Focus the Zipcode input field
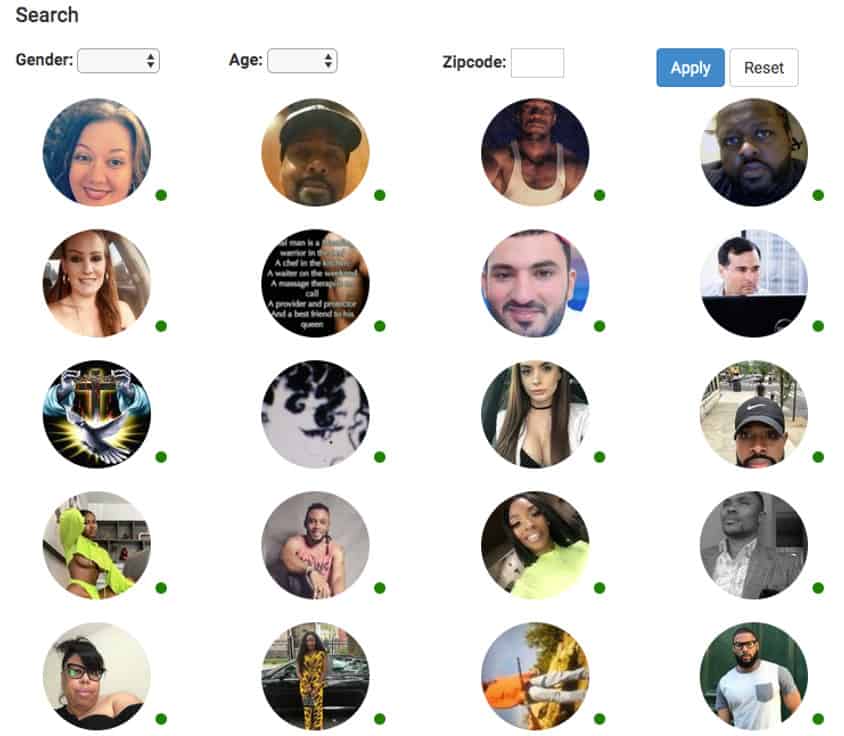Image resolution: width=844 pixels, height=736 pixels. coord(537,62)
